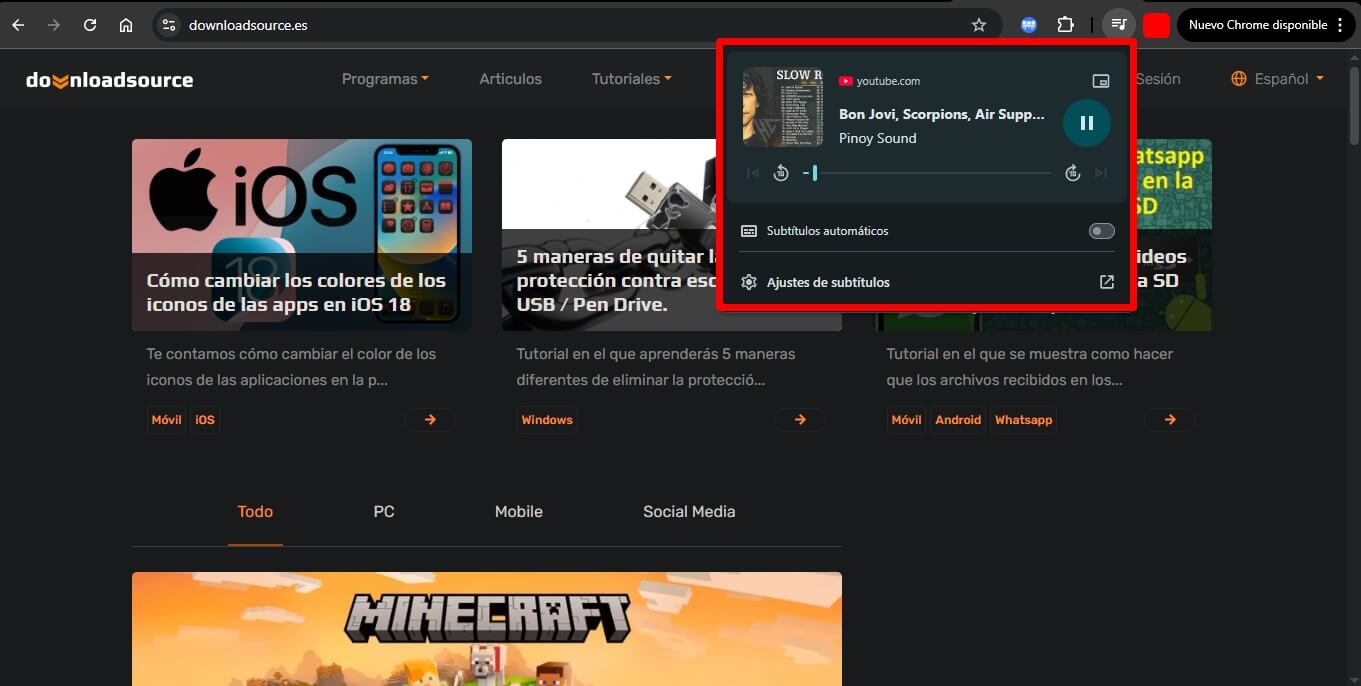Click the youtube.com source label
Image resolution: width=1361 pixels, height=686 pixels.
(x=888, y=81)
